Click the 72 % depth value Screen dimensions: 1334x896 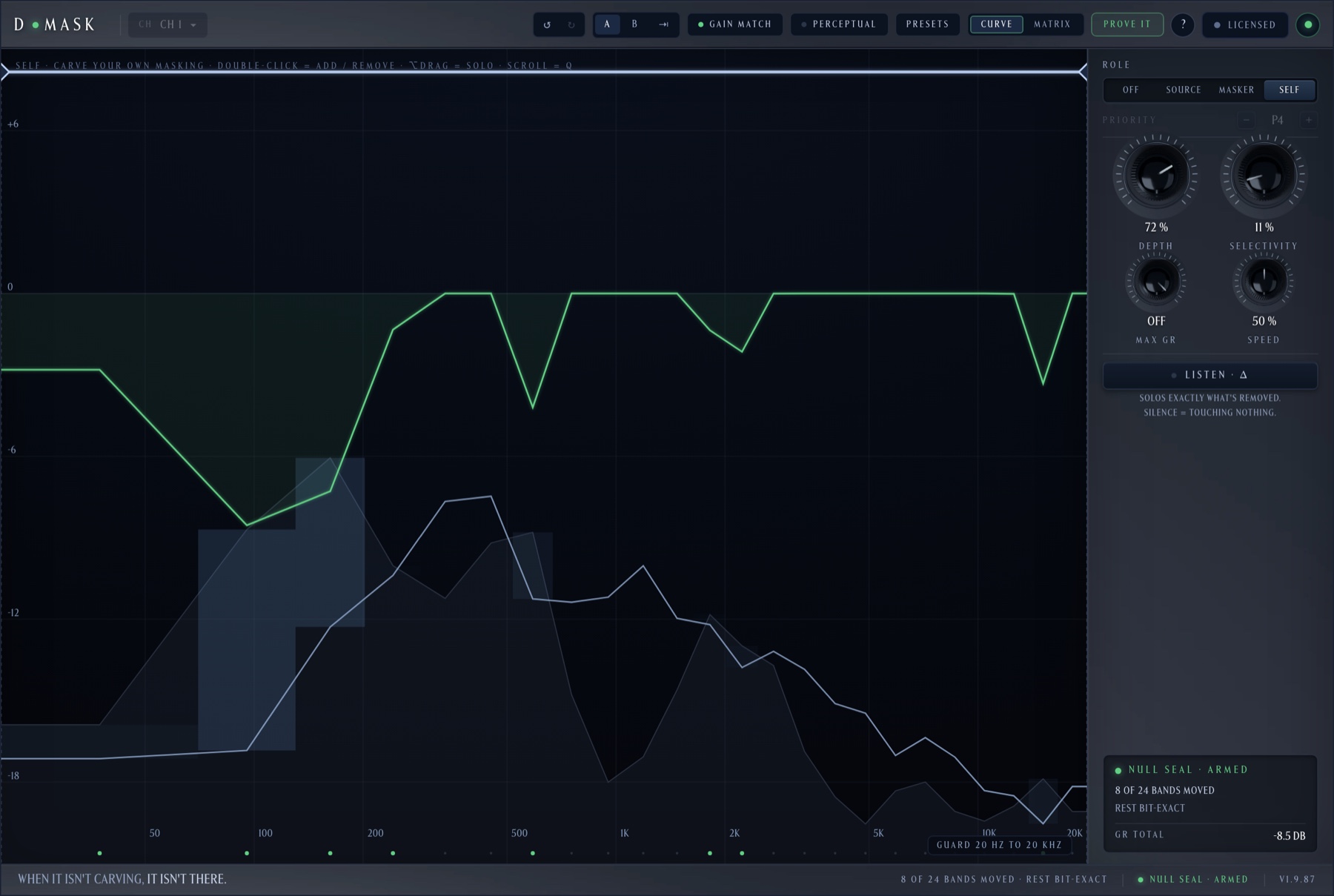coord(1156,228)
